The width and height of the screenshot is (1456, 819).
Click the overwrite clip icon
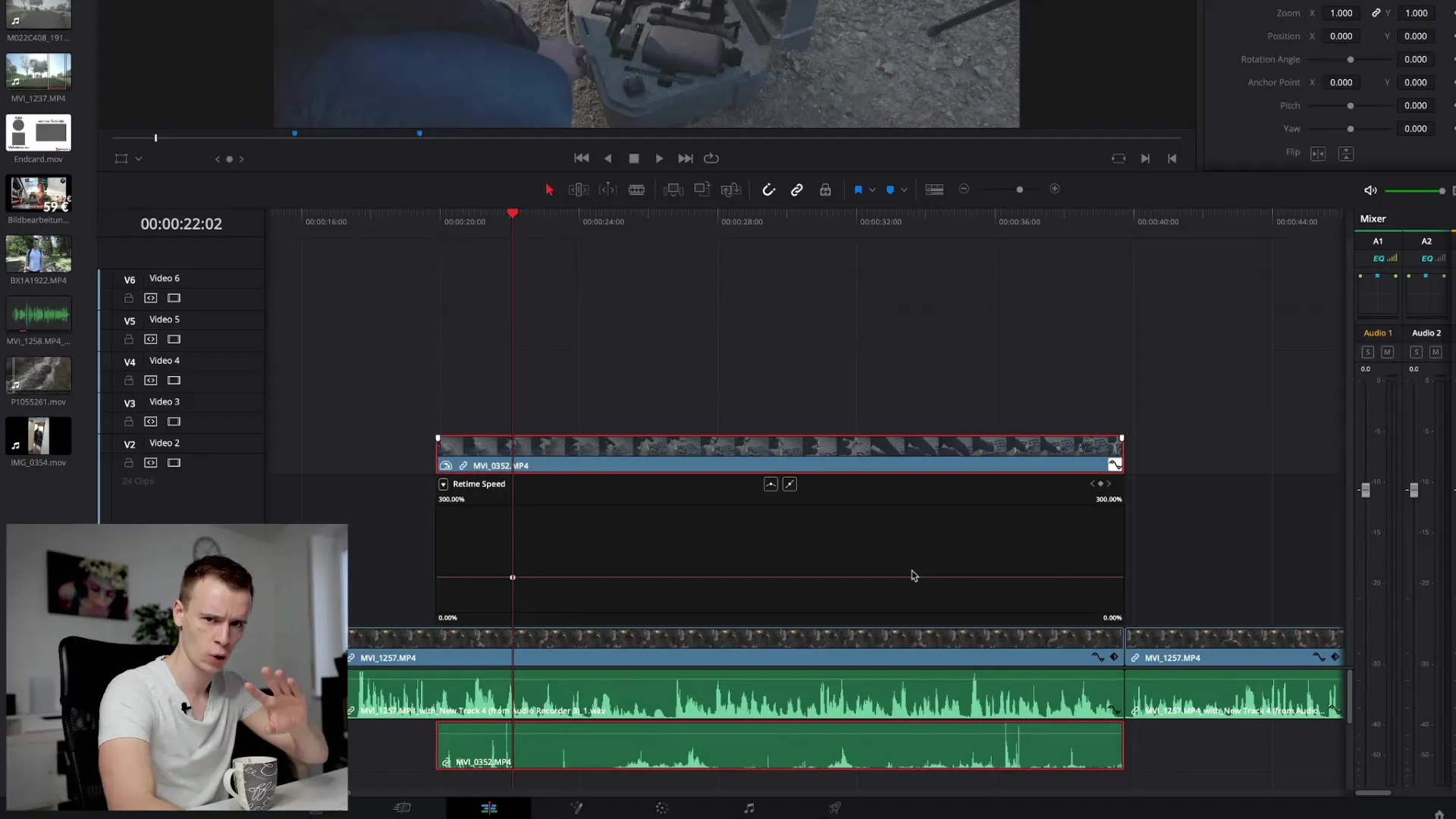(702, 190)
